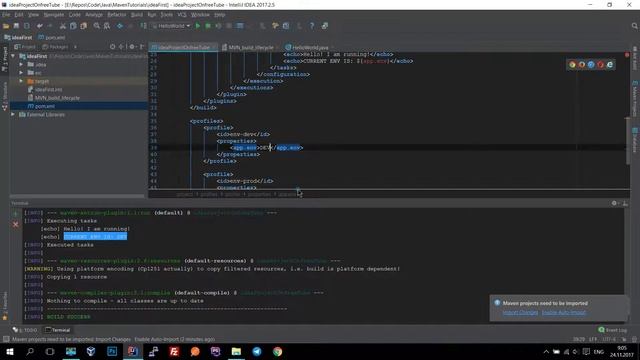Image resolution: width=640 pixels, height=360 pixels.
Task: Click pom.xml breadcrumb in navigation bar
Action: (52, 37)
